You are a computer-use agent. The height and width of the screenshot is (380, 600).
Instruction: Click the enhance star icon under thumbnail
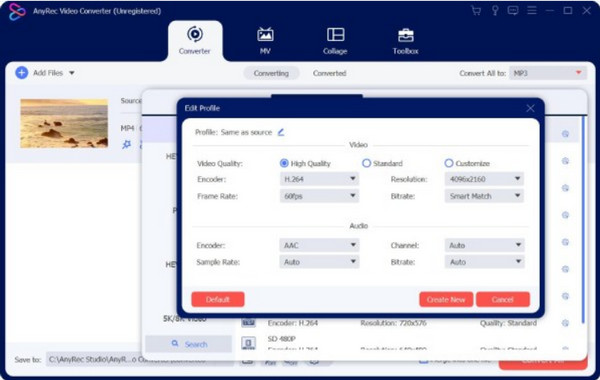click(x=126, y=145)
